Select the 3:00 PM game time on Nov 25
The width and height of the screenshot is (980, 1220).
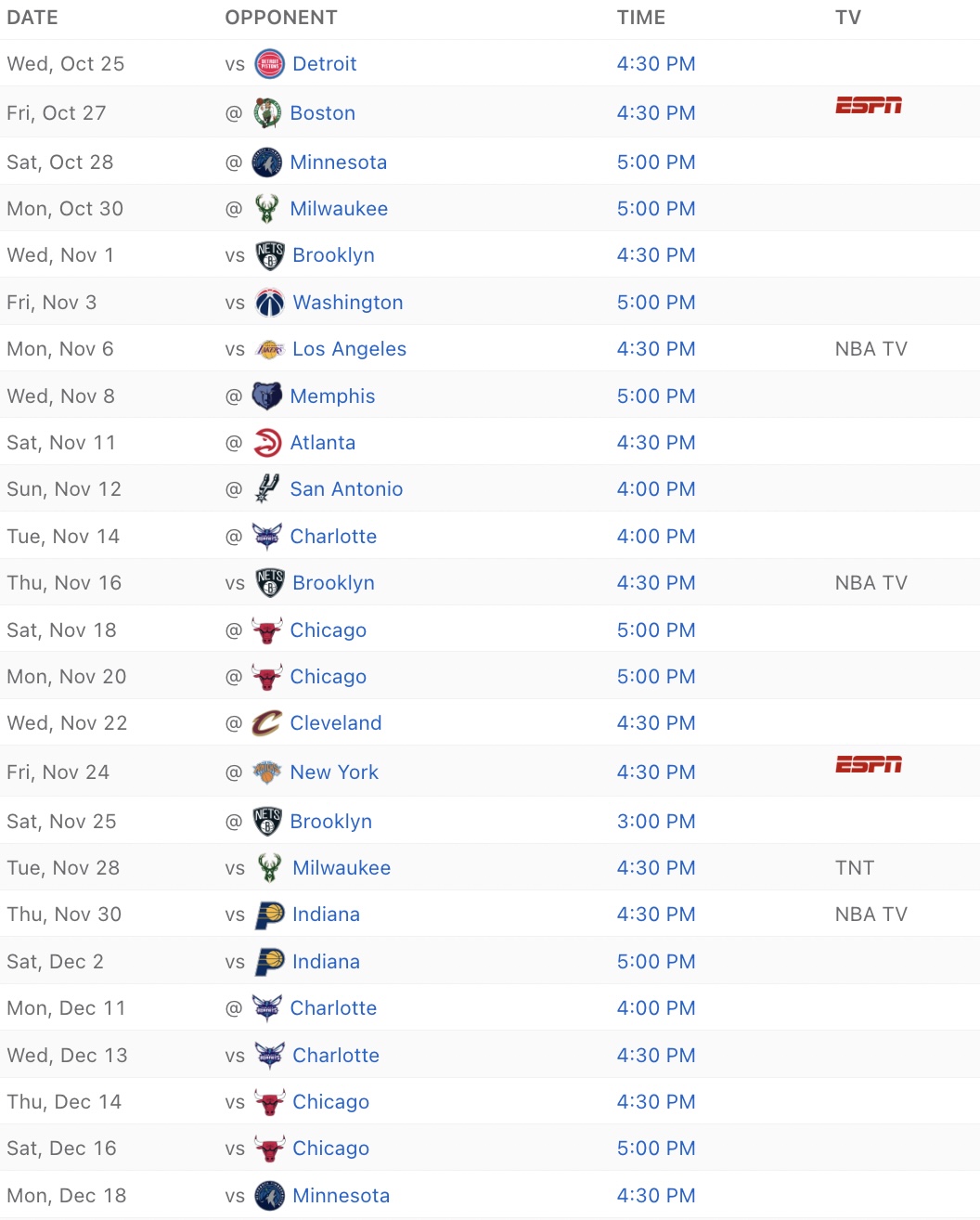tap(656, 822)
